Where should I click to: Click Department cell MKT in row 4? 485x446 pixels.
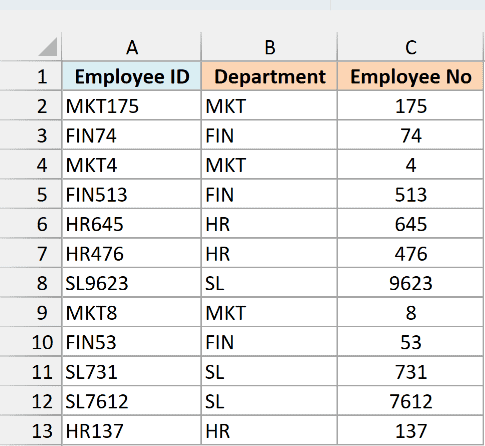coord(269,164)
